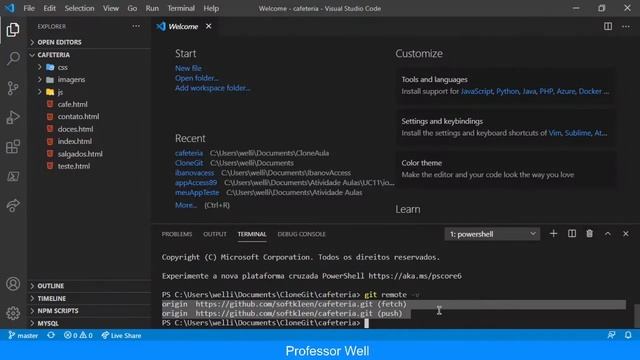Switch to the Problems panel tab
The image size is (640, 360).
pyautogui.click(x=177, y=234)
